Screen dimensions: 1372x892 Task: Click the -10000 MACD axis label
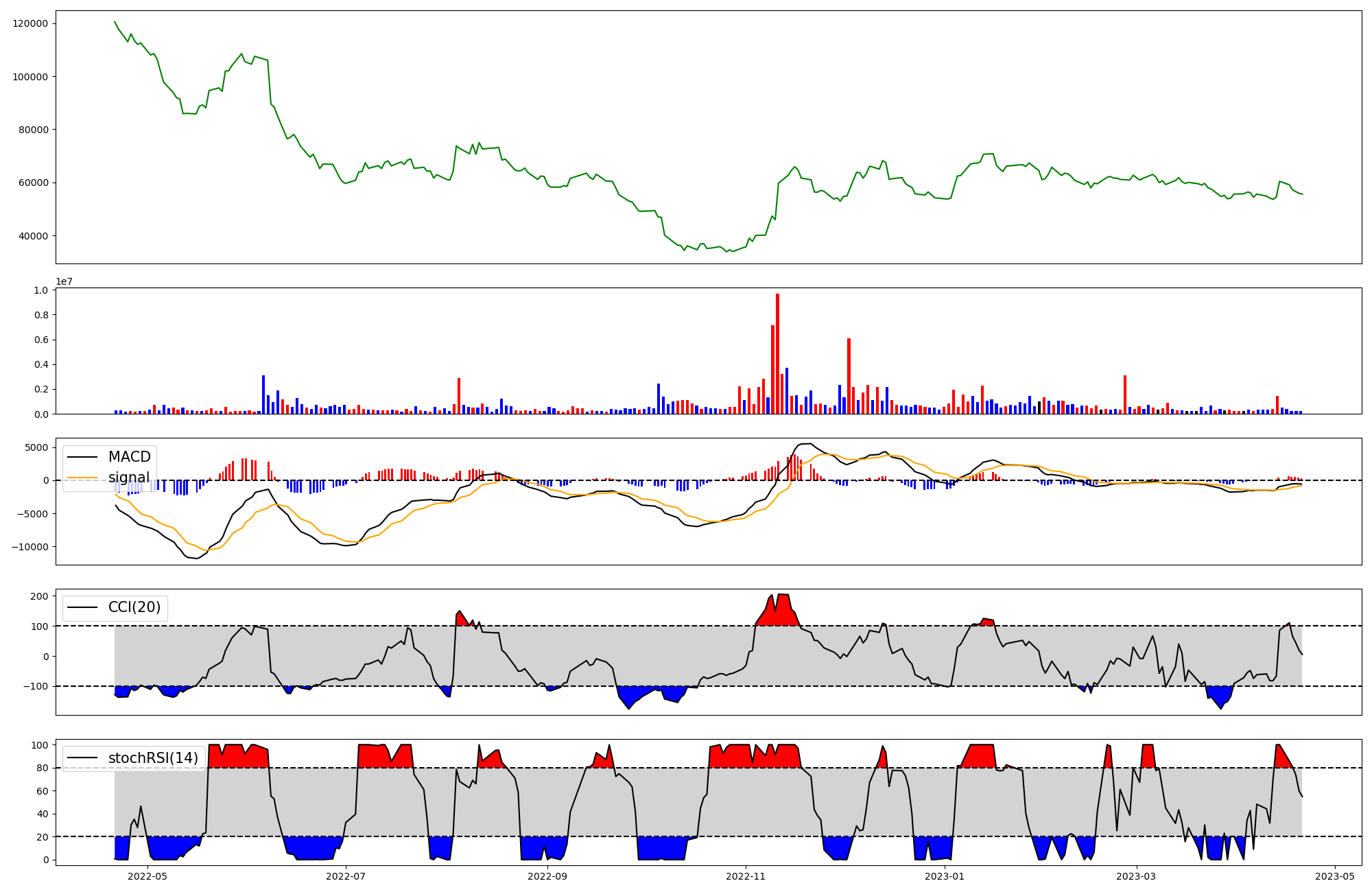click(x=30, y=547)
